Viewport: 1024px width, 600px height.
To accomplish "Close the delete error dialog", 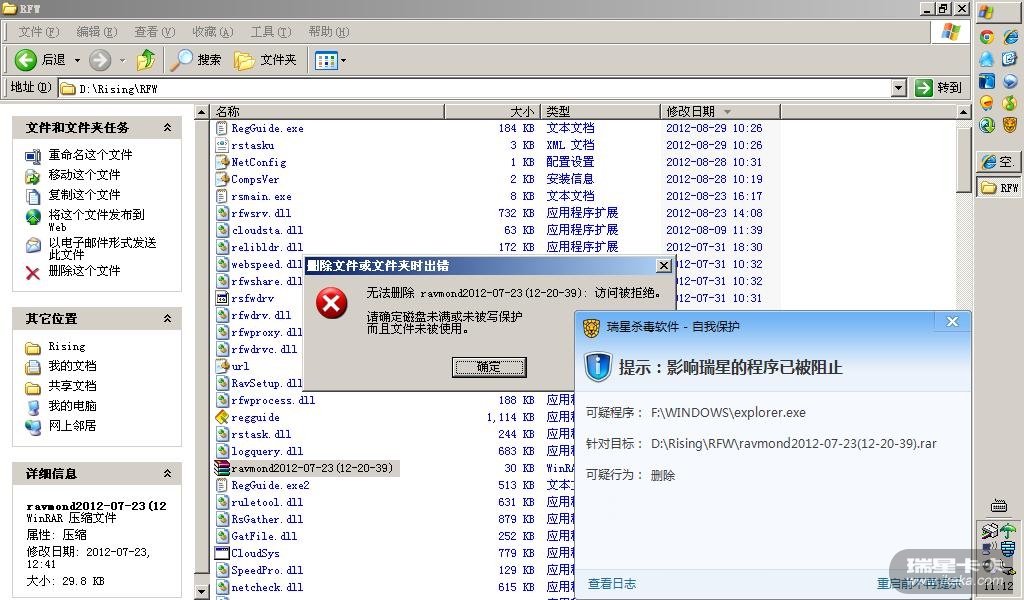I will click(x=664, y=266).
